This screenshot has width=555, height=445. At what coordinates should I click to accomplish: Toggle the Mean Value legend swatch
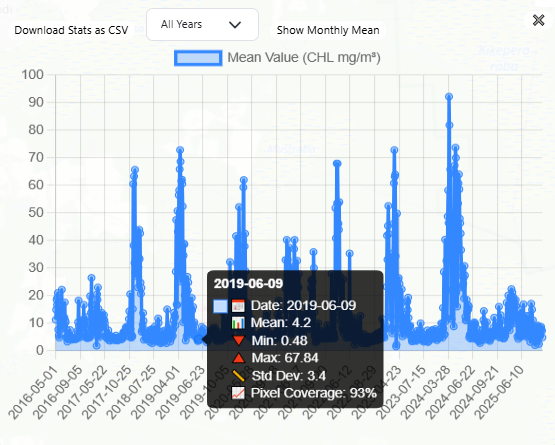pyautogui.click(x=198, y=58)
